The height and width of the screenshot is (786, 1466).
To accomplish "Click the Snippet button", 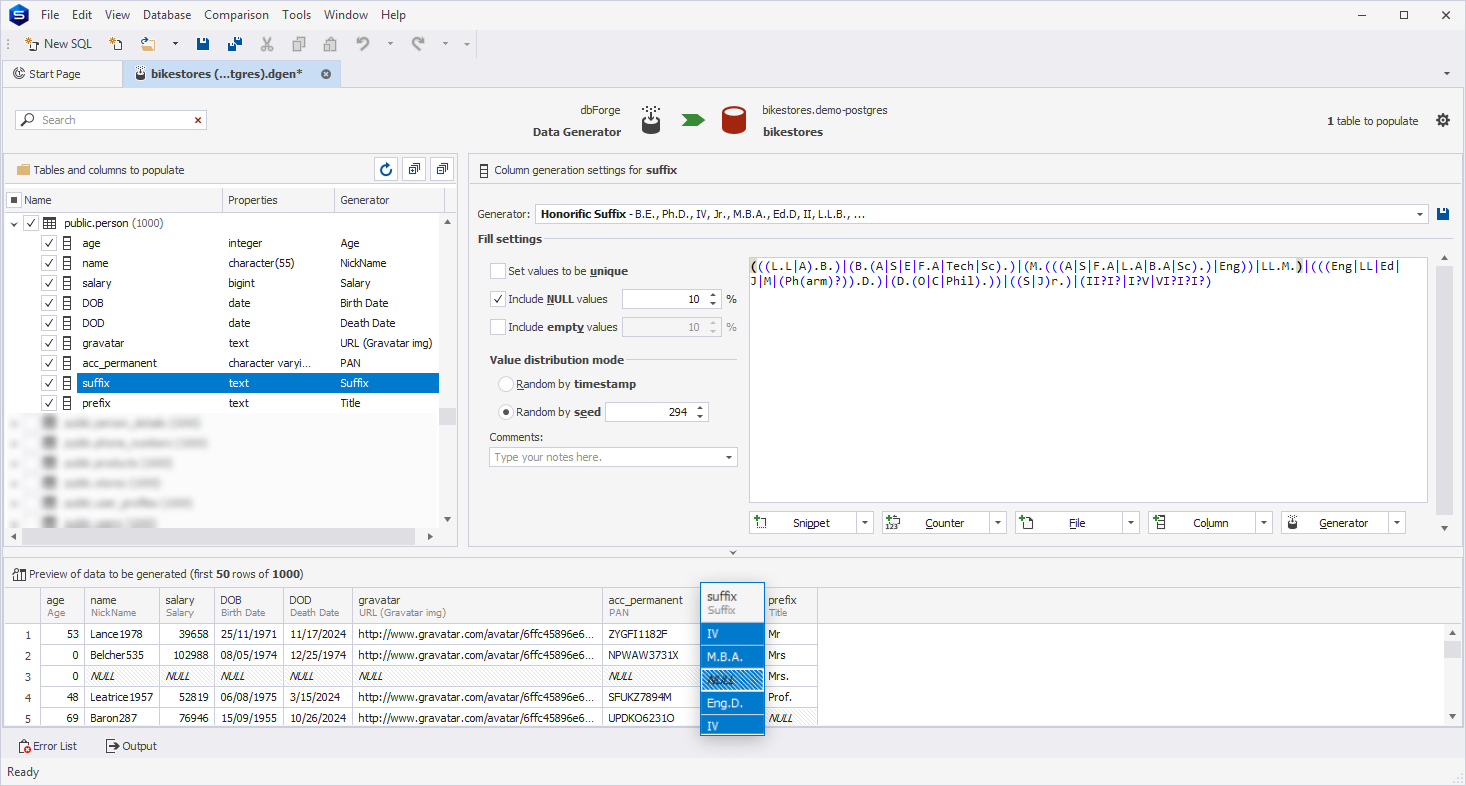I will pyautogui.click(x=802, y=523).
